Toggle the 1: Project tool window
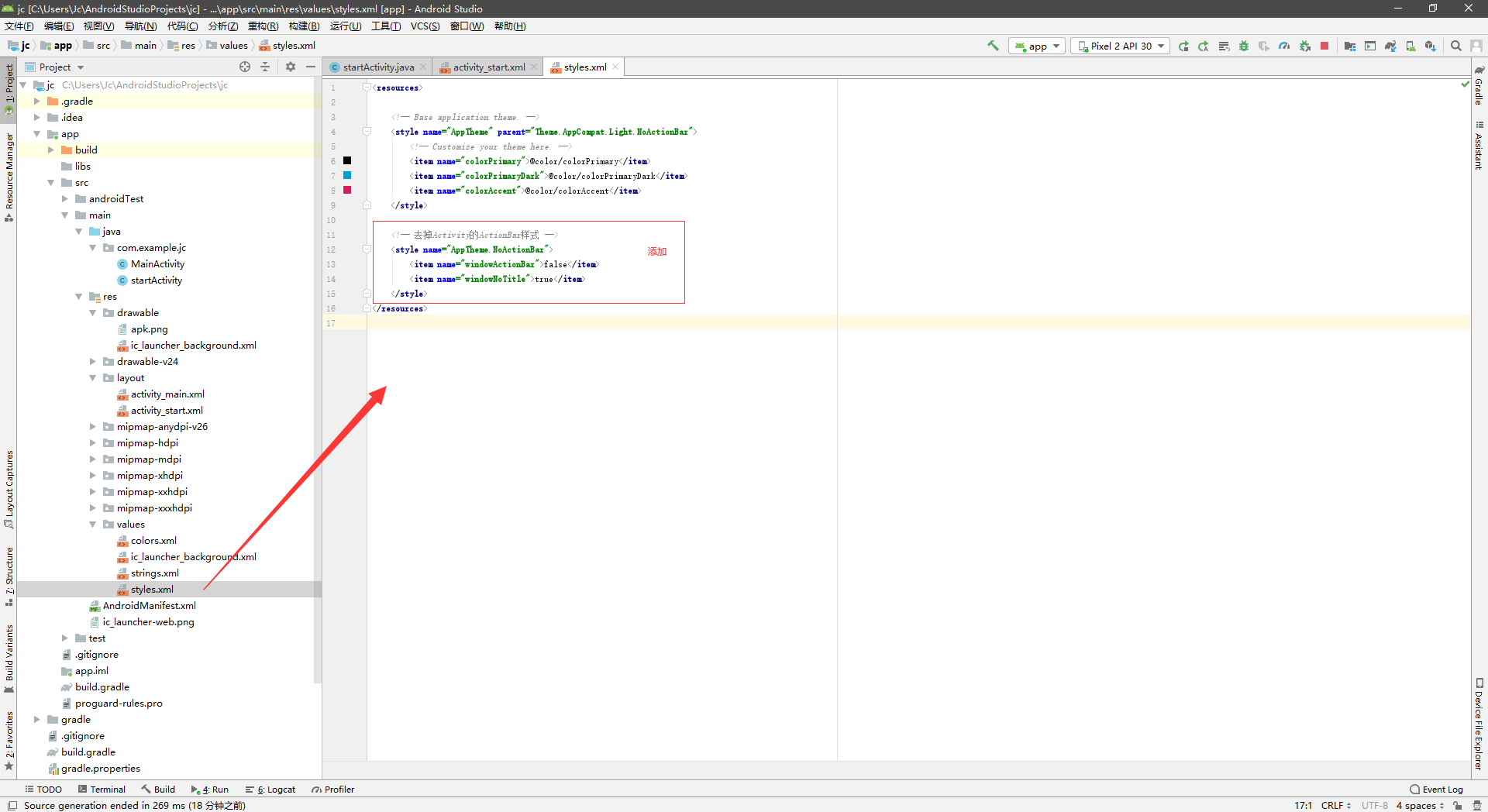The height and width of the screenshot is (812, 1488). [9, 88]
